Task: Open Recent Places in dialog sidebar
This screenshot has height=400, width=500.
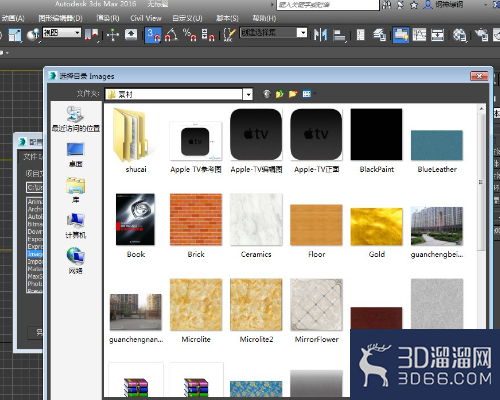Action: tap(76, 119)
